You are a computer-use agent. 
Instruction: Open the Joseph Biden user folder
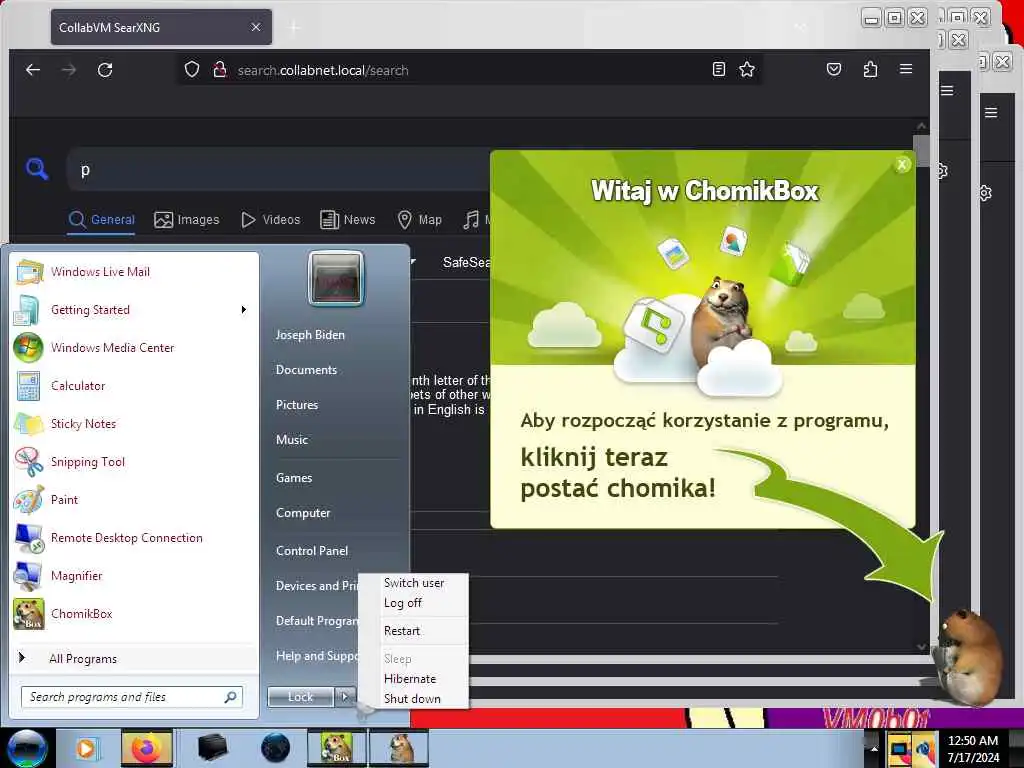[x=310, y=334]
